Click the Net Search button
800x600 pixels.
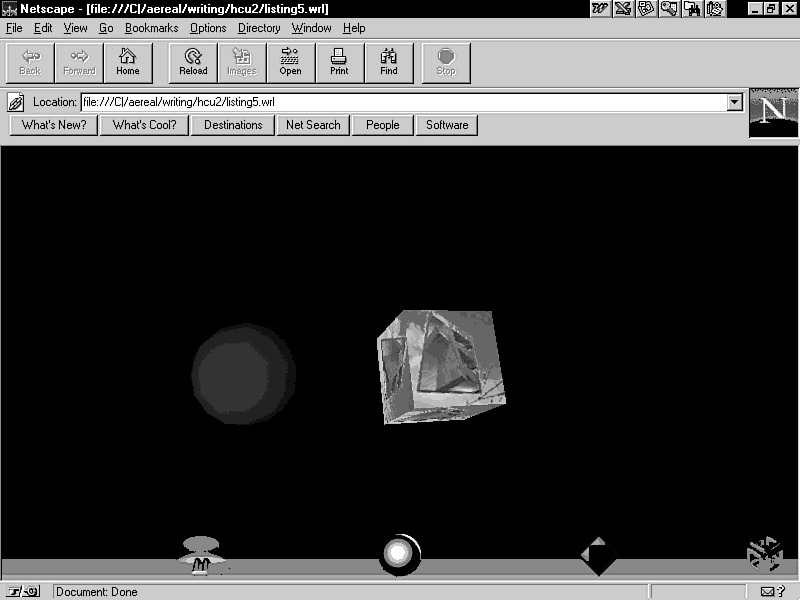coord(313,125)
